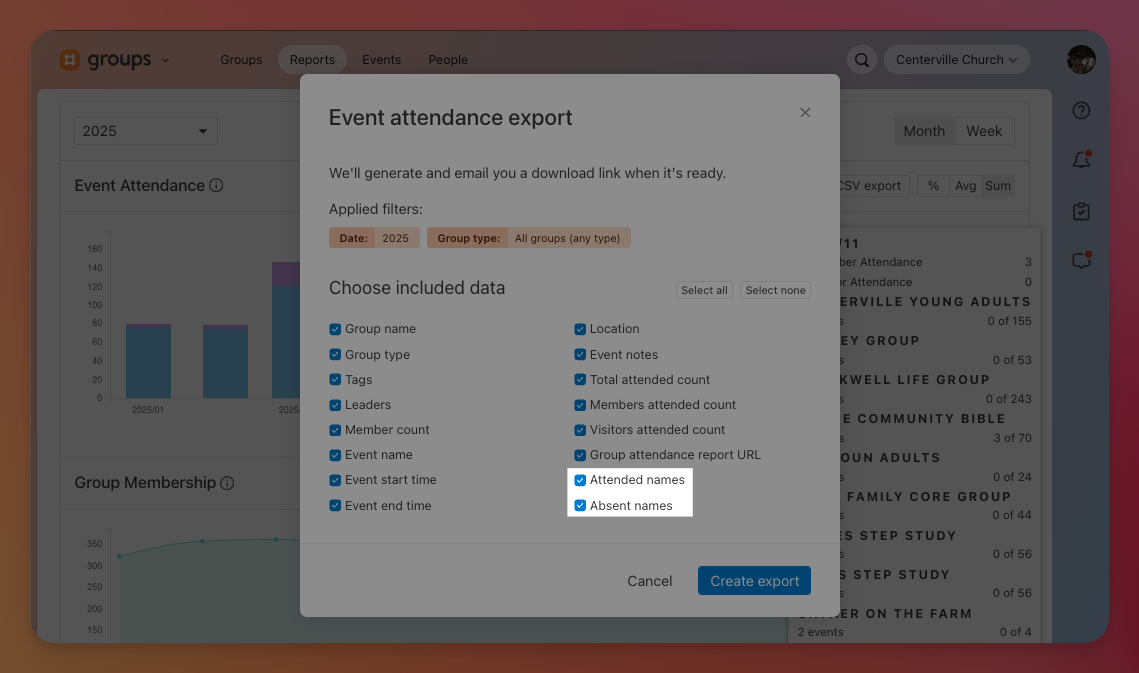Viewport: 1139px width, 673px height.
Task: Open the help question mark icon
Action: pos(1081,111)
